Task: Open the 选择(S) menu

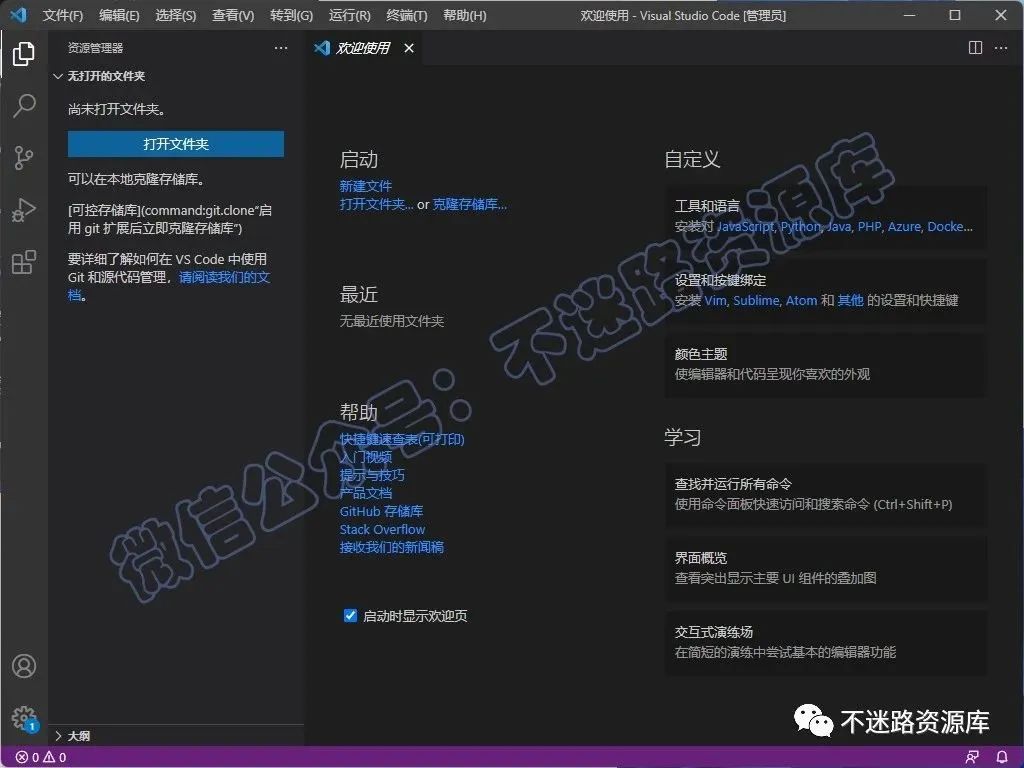Action: [176, 15]
